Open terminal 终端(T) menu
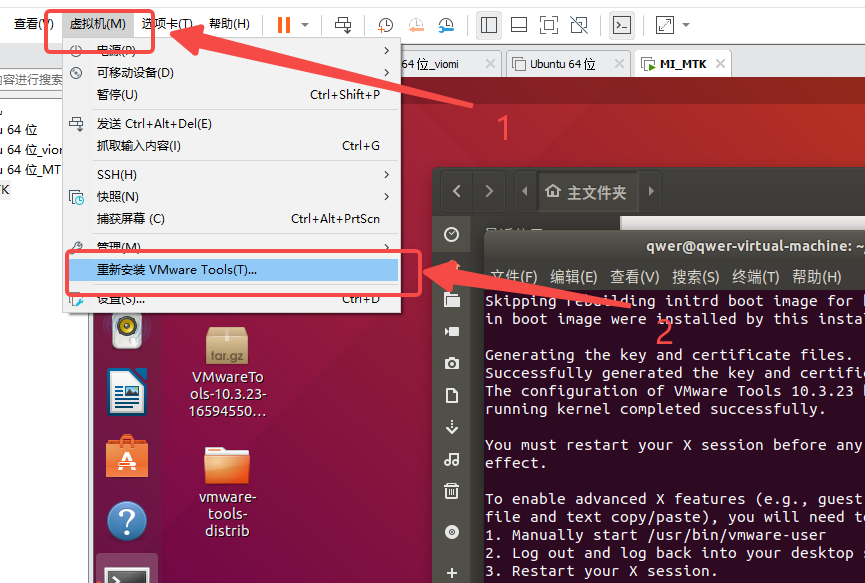The width and height of the screenshot is (865, 583). [x=755, y=276]
